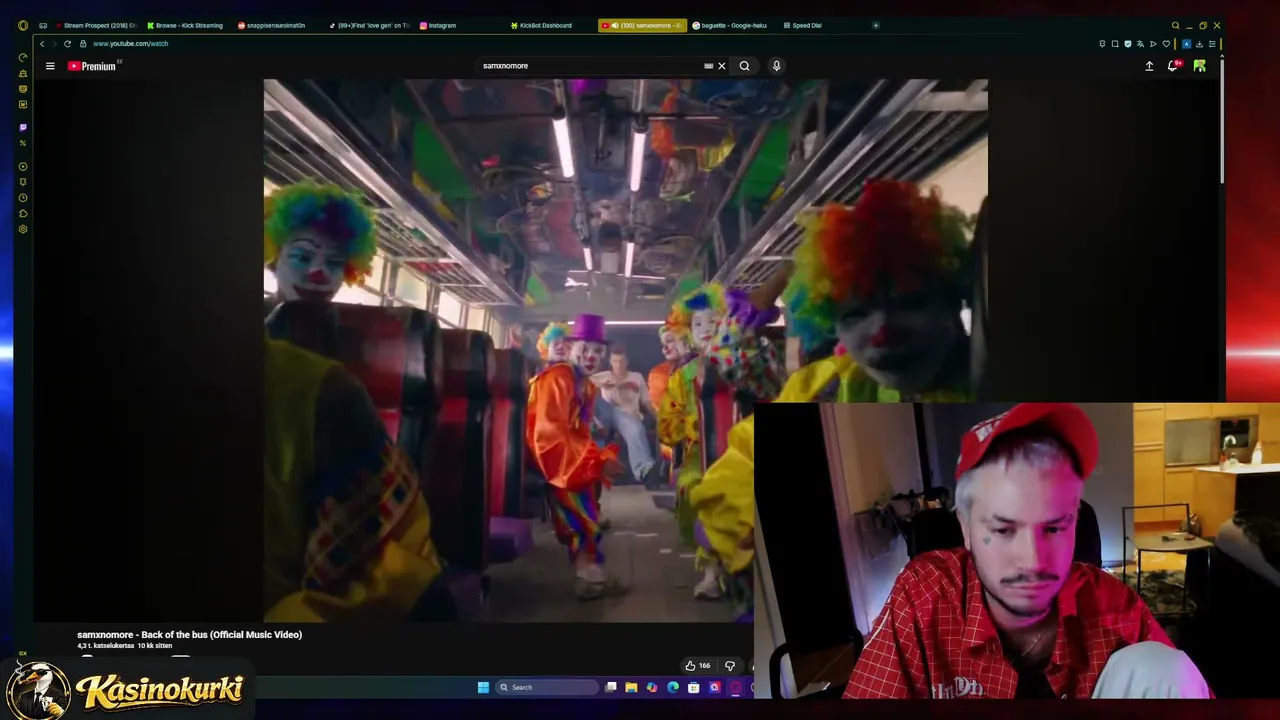The width and height of the screenshot is (1280, 720).
Task: Click the translate icon in address bar
Action: click(1140, 44)
